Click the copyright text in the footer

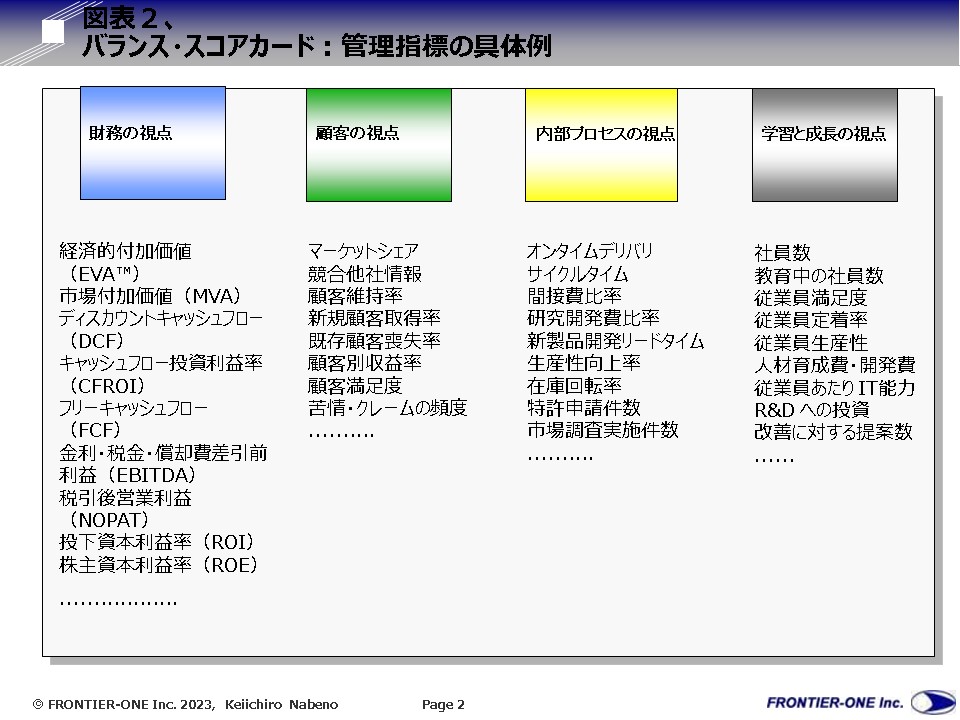(186, 705)
